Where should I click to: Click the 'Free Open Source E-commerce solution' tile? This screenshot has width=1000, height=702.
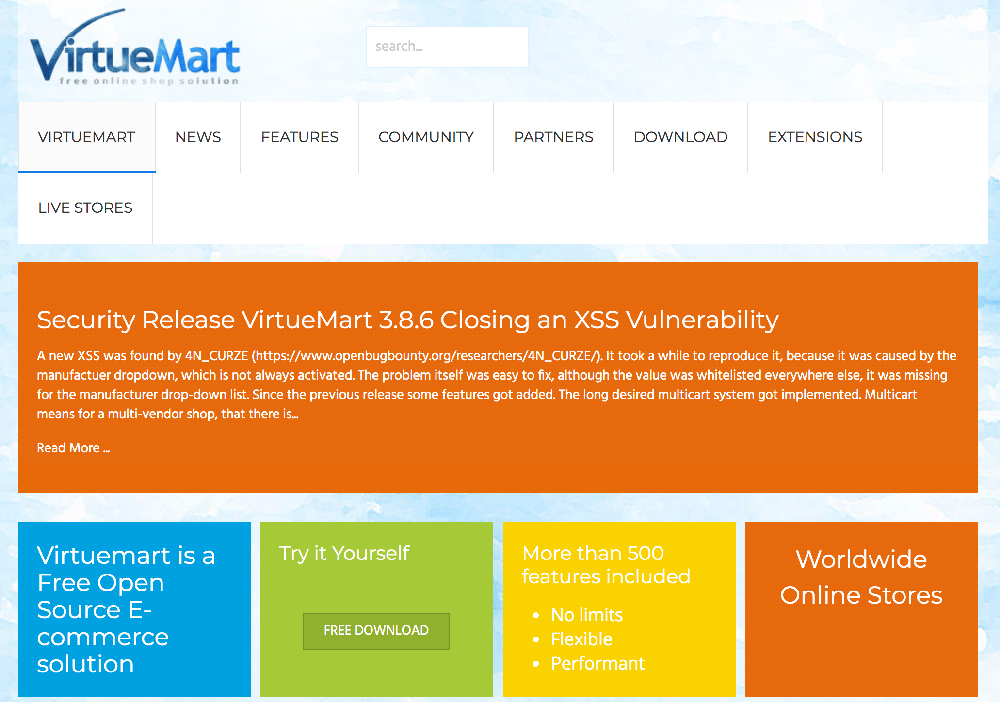click(x=135, y=609)
